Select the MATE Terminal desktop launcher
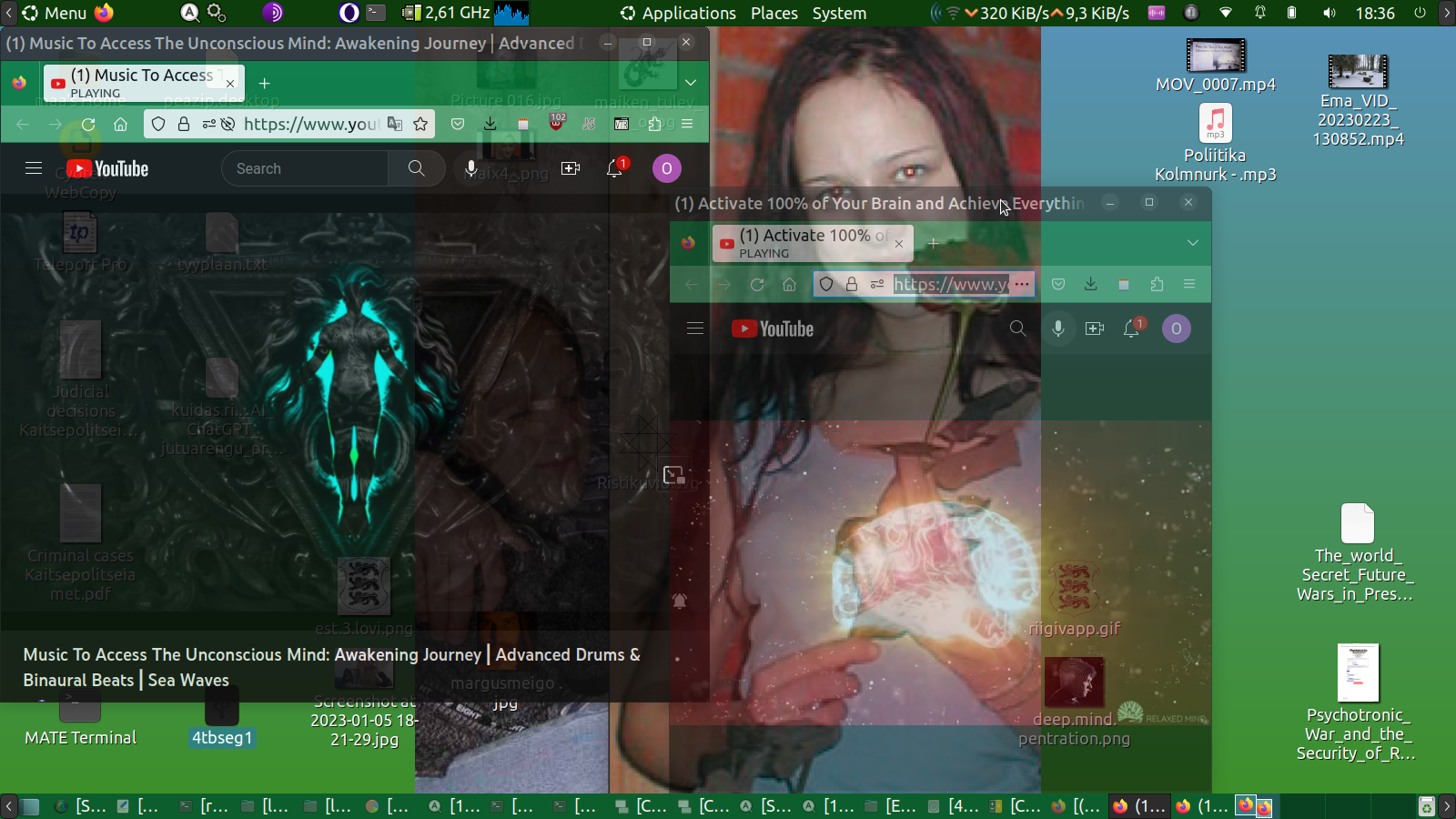 point(80,717)
